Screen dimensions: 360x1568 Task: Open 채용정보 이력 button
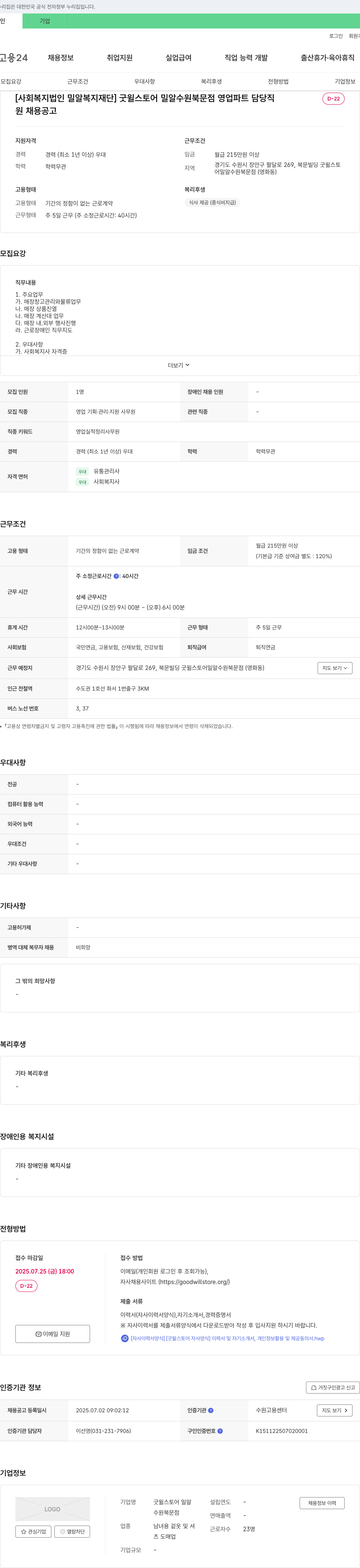pos(322,1503)
